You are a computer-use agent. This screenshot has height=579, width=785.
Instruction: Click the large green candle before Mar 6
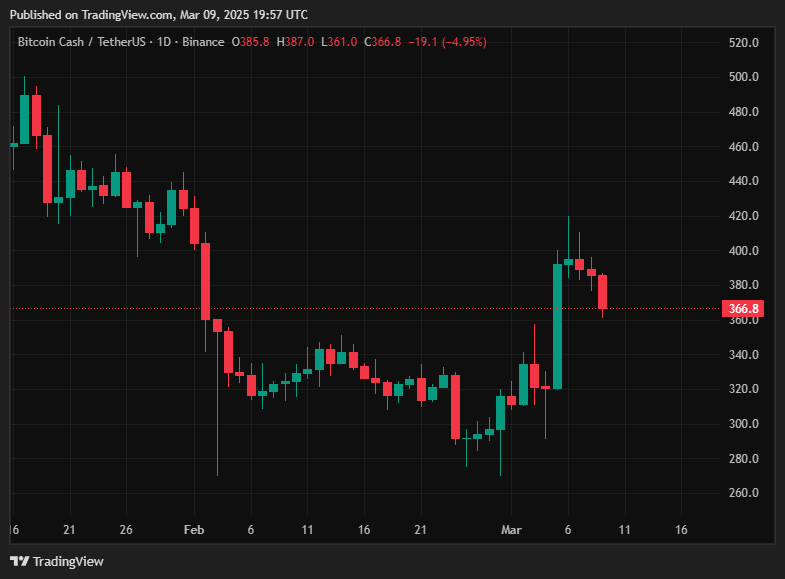(557, 326)
